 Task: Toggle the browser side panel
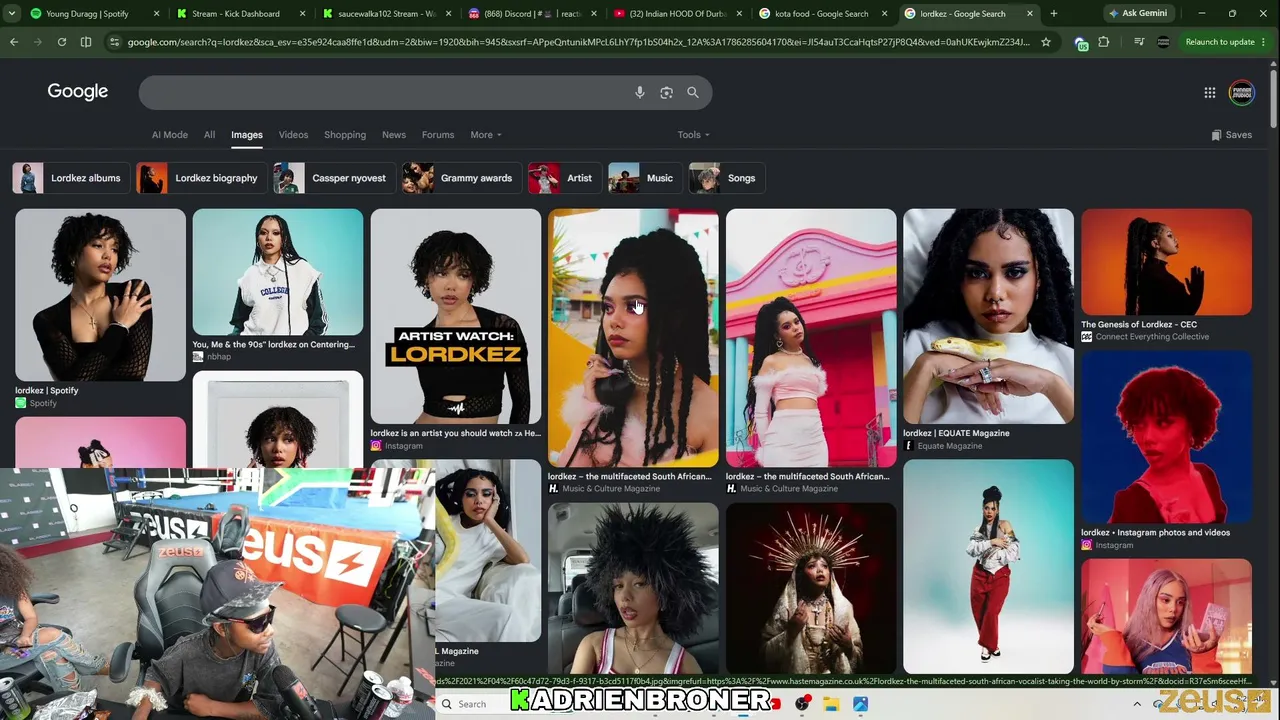click(x=86, y=42)
